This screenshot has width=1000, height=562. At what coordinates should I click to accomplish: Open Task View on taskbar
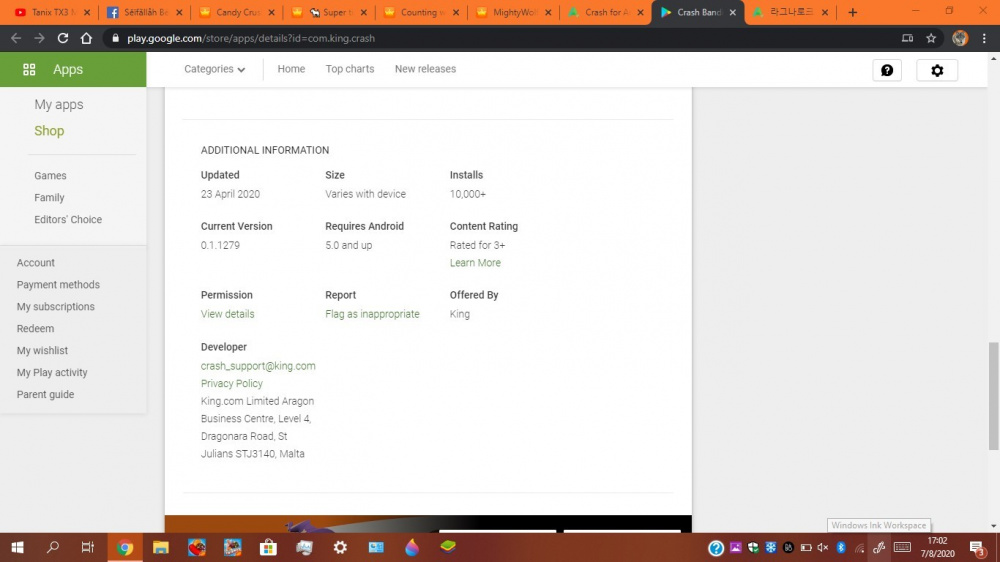[88, 547]
